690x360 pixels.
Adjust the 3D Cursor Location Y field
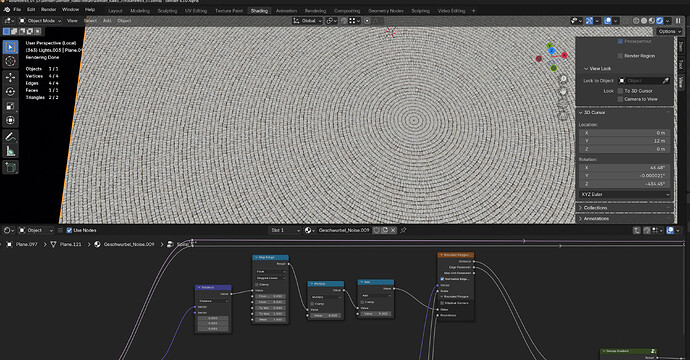624,141
